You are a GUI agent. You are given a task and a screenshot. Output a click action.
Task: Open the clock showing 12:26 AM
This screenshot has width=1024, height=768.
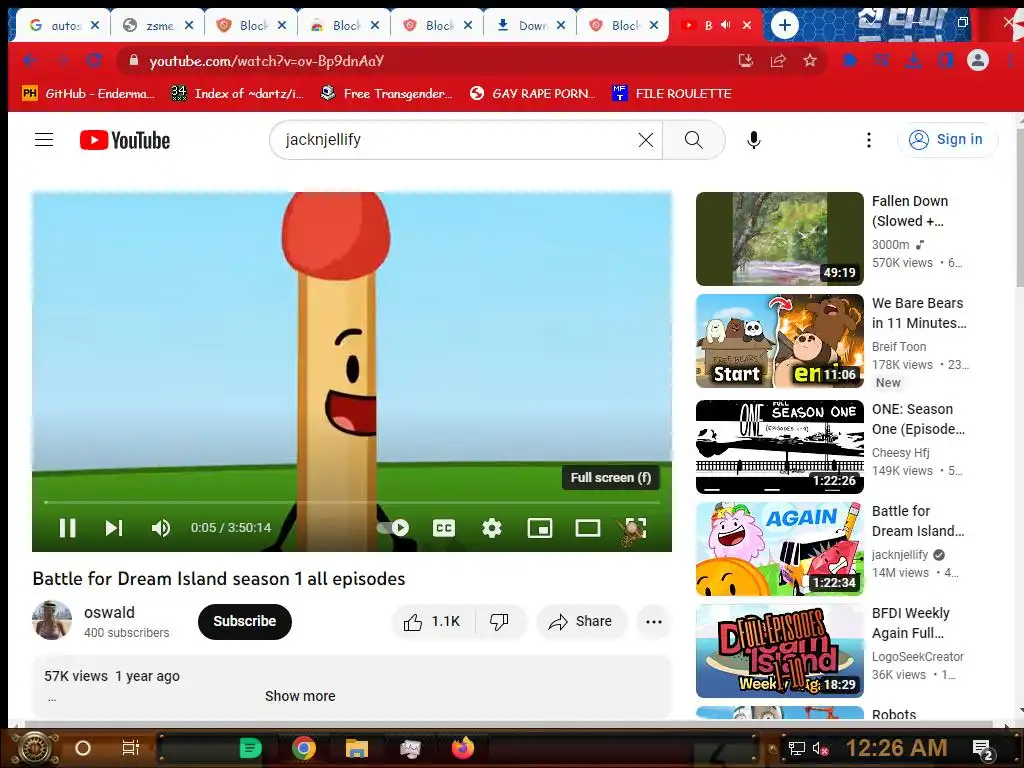[x=896, y=748]
